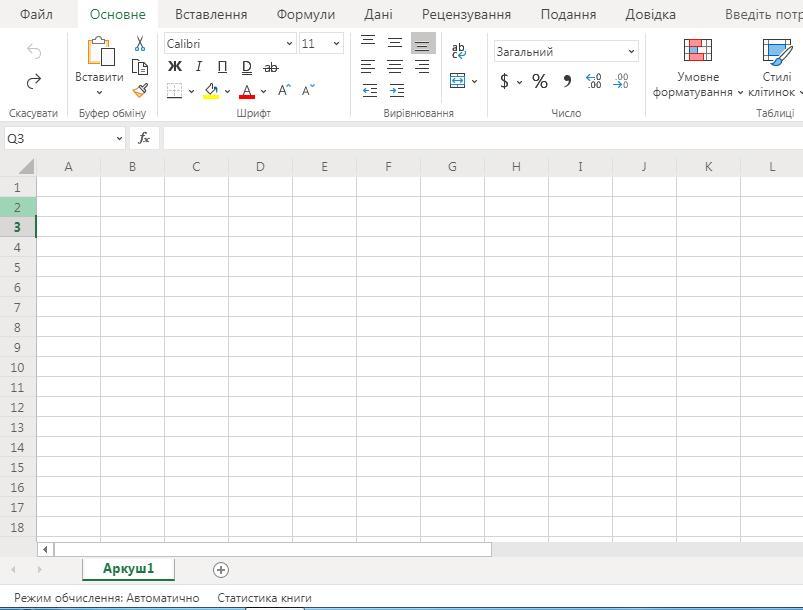Viewport: 803px width, 610px height.
Task: Open borders dropdown arrow
Action: pos(192,92)
